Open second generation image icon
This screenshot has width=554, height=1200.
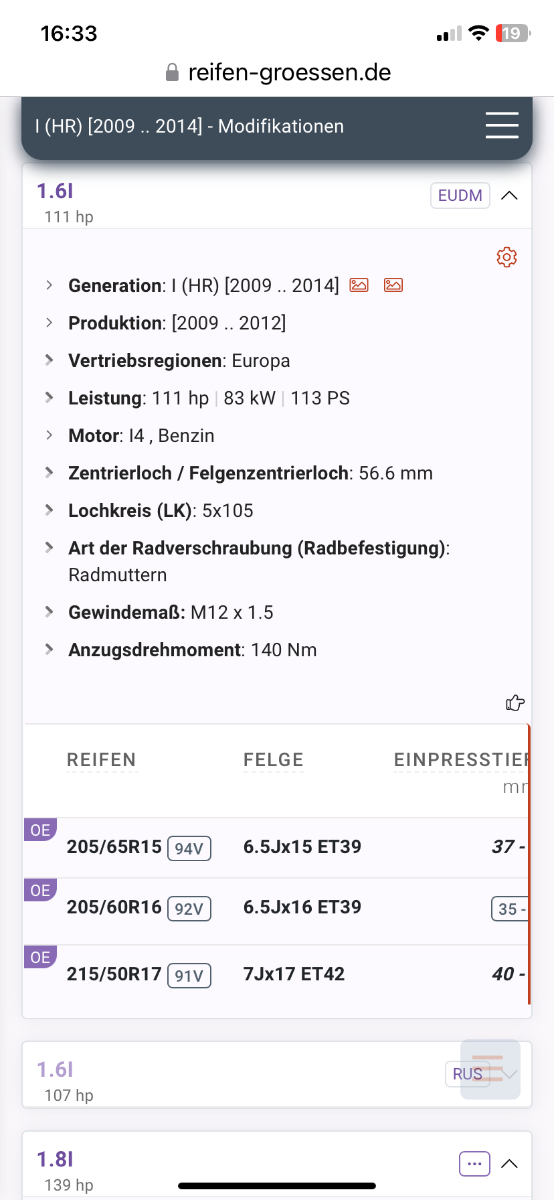(x=394, y=285)
